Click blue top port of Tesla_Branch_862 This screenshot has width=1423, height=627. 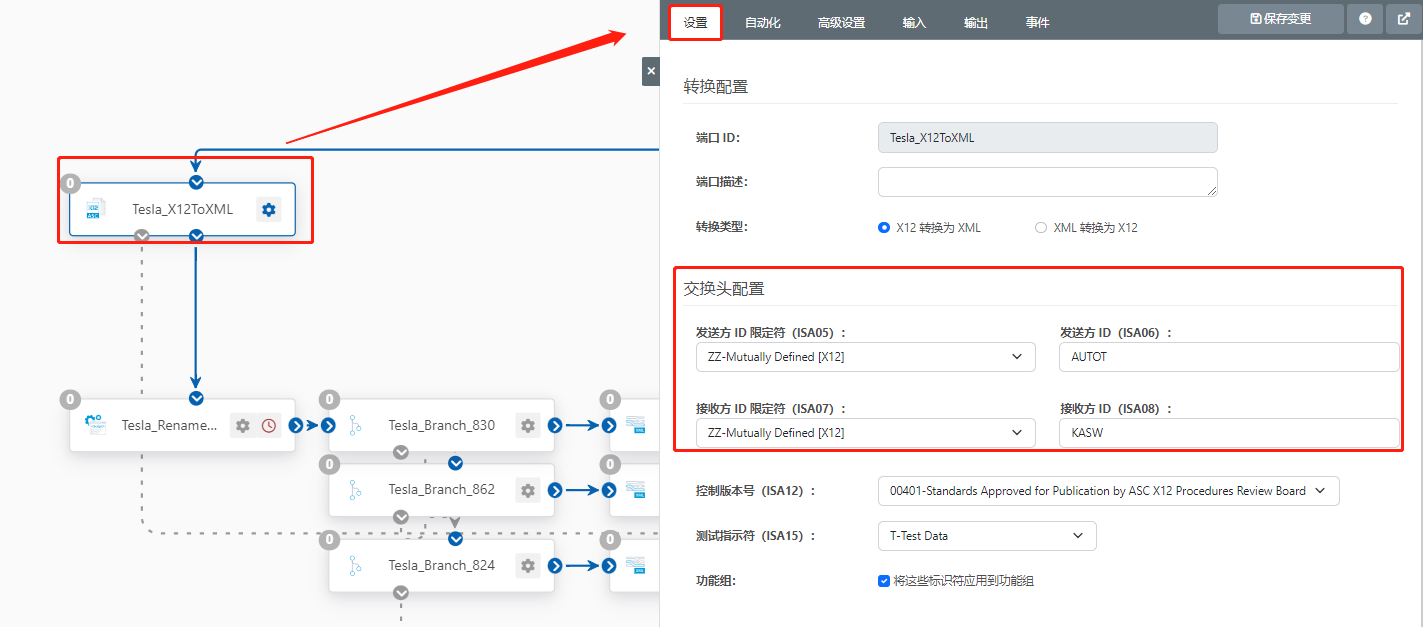(x=455, y=462)
